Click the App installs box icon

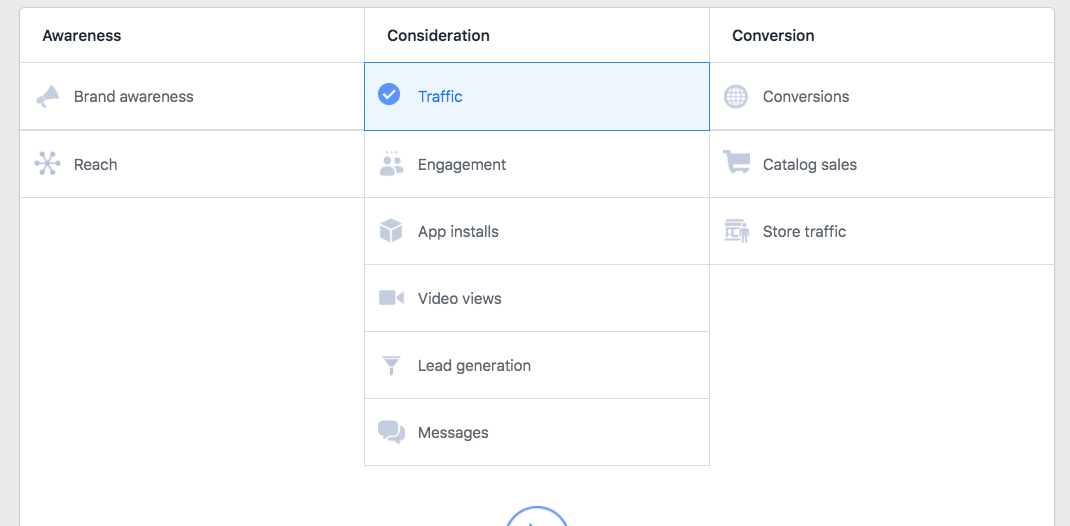pyautogui.click(x=391, y=231)
